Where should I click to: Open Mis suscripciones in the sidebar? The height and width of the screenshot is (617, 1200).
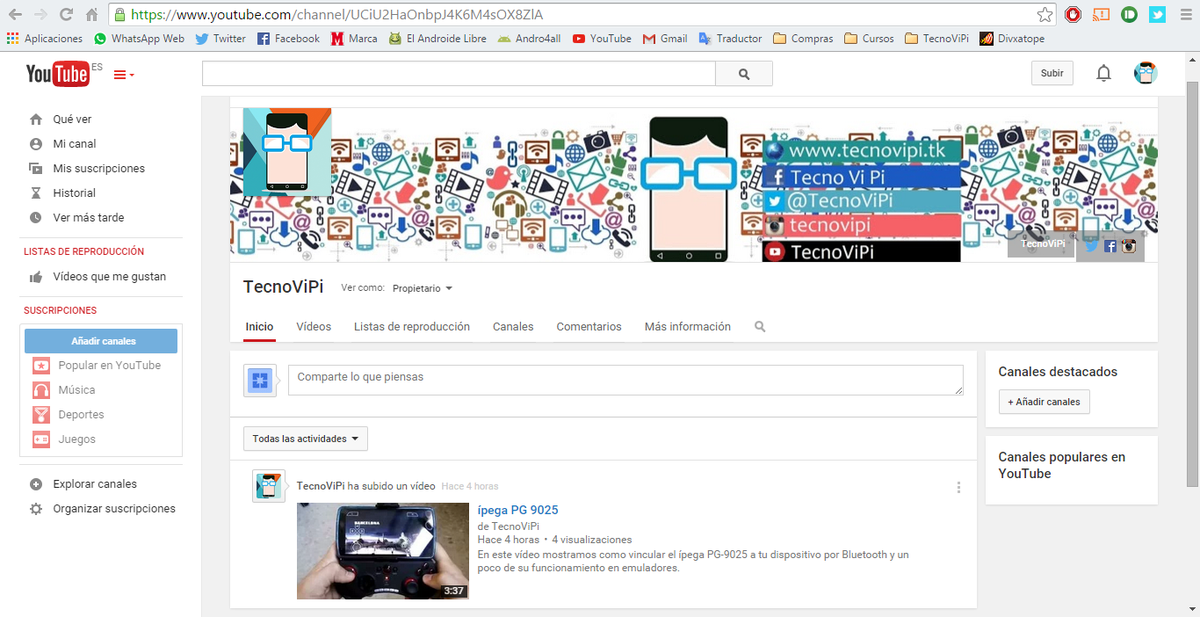[x=100, y=168]
